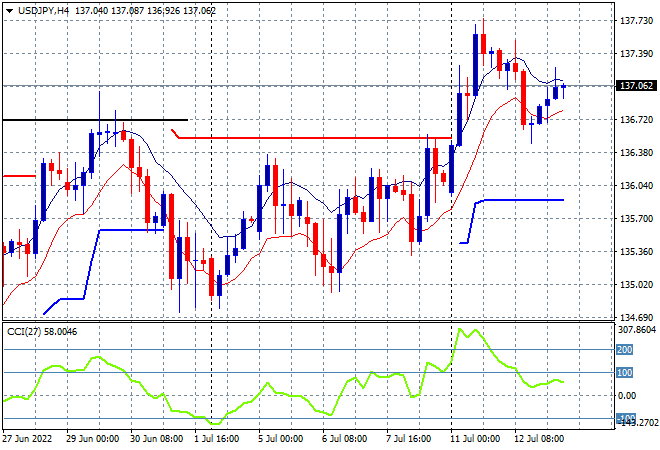Click the 134.690 price axis label
Screen dimensions: 660x450
click(636, 317)
